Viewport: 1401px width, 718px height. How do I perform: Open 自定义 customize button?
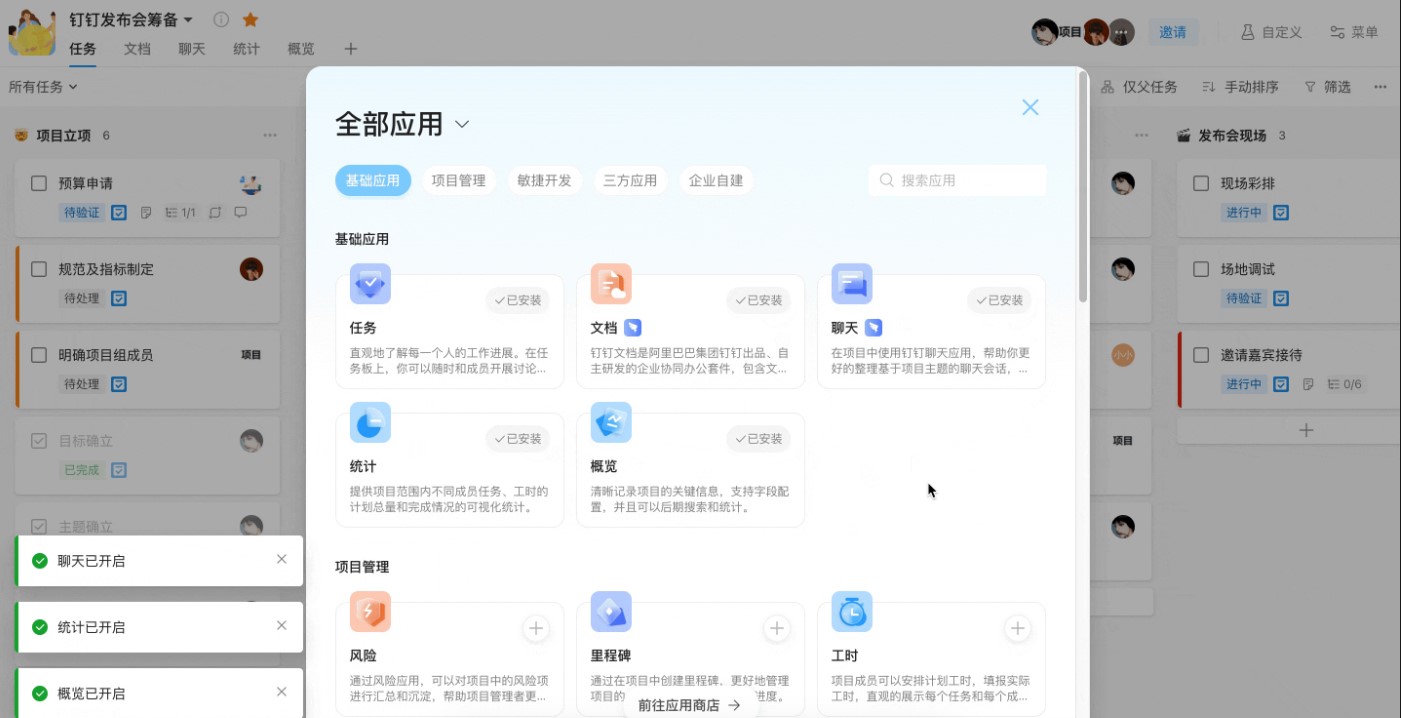1271,32
